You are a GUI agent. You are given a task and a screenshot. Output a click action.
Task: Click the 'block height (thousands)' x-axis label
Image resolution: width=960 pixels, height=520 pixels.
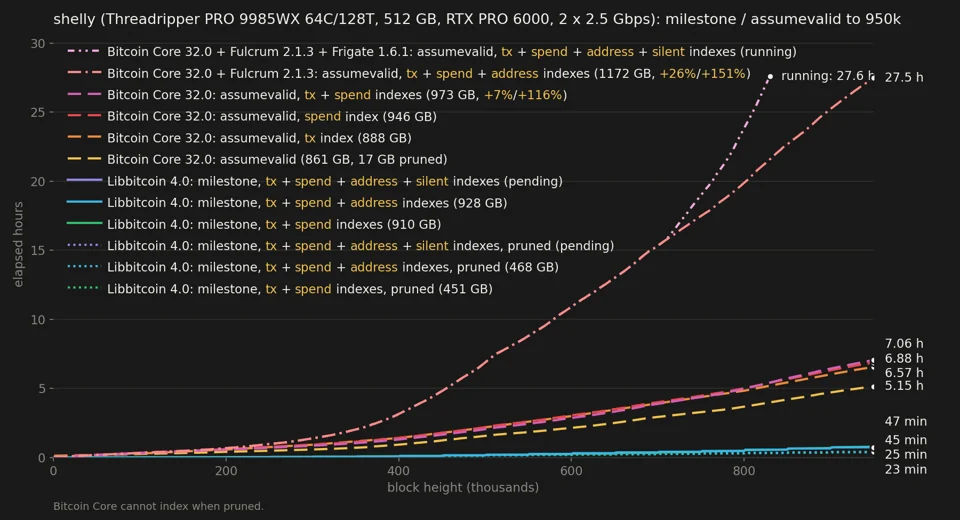coord(463,488)
